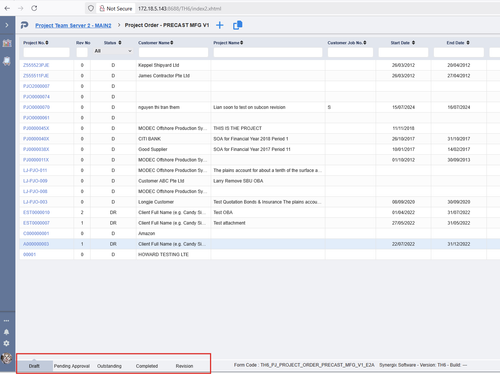Switch to the Completed tab
The height and width of the screenshot is (374, 500).
(x=147, y=366)
